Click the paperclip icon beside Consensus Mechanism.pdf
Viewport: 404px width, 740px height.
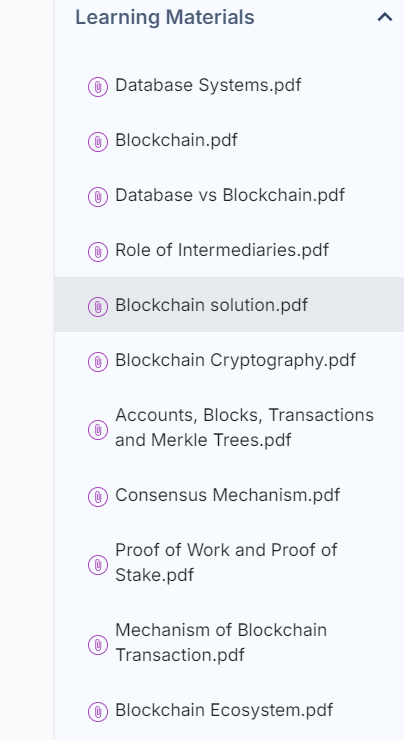tap(98, 496)
